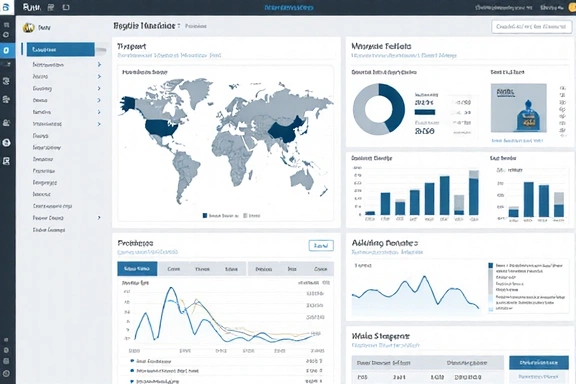
Task: Follow the blue link text in the top bar center
Action: point(289,7)
